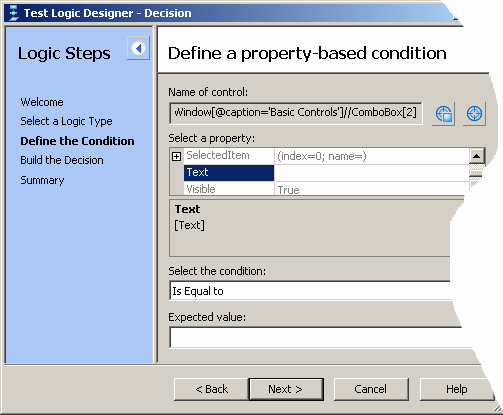The height and width of the screenshot is (415, 503).
Task: Open the Summary step
Action: pos(42,180)
